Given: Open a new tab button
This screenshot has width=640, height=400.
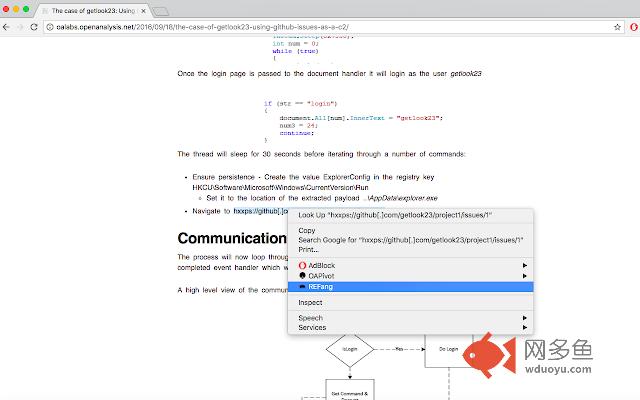Looking at the screenshot, I should tap(161, 11).
